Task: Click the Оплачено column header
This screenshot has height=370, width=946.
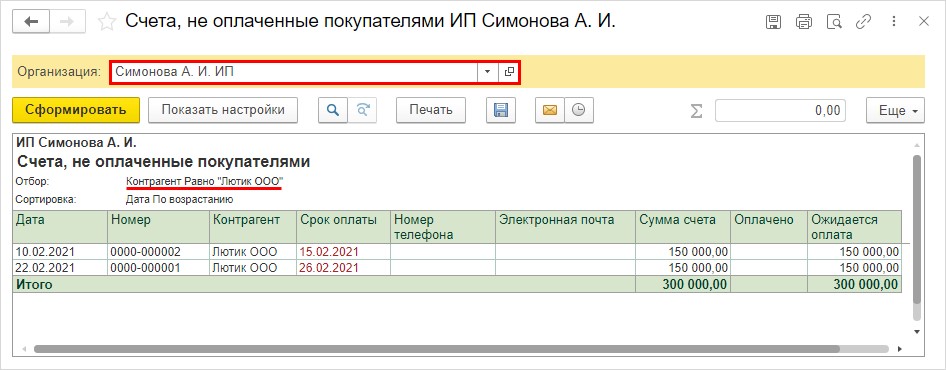Action: (x=769, y=227)
